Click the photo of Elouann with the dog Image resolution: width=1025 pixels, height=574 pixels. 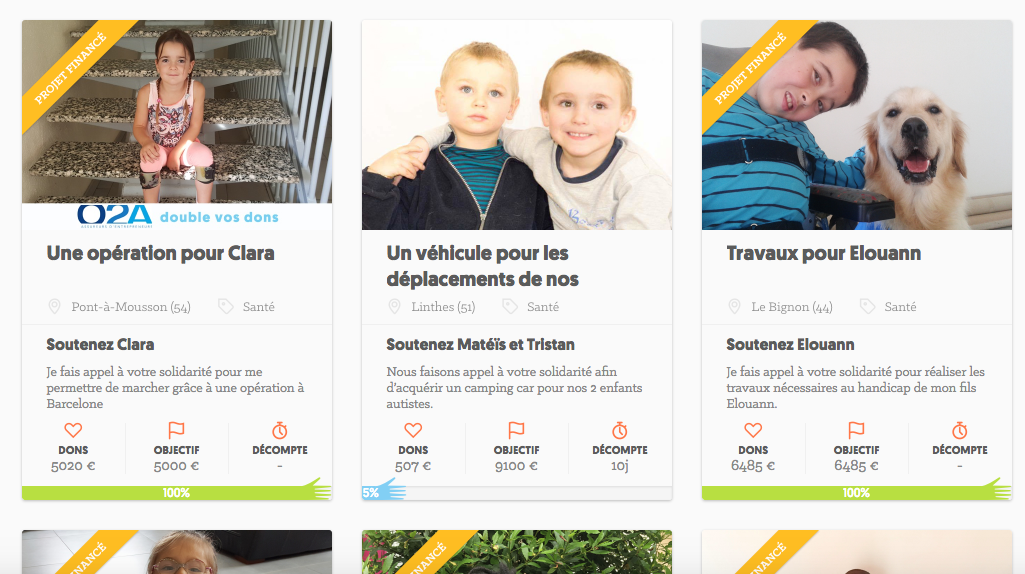tap(857, 125)
